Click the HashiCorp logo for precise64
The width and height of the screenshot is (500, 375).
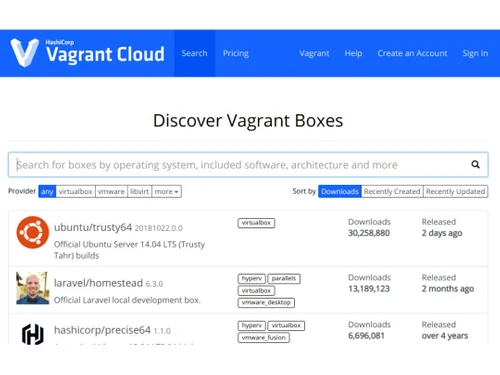33,334
